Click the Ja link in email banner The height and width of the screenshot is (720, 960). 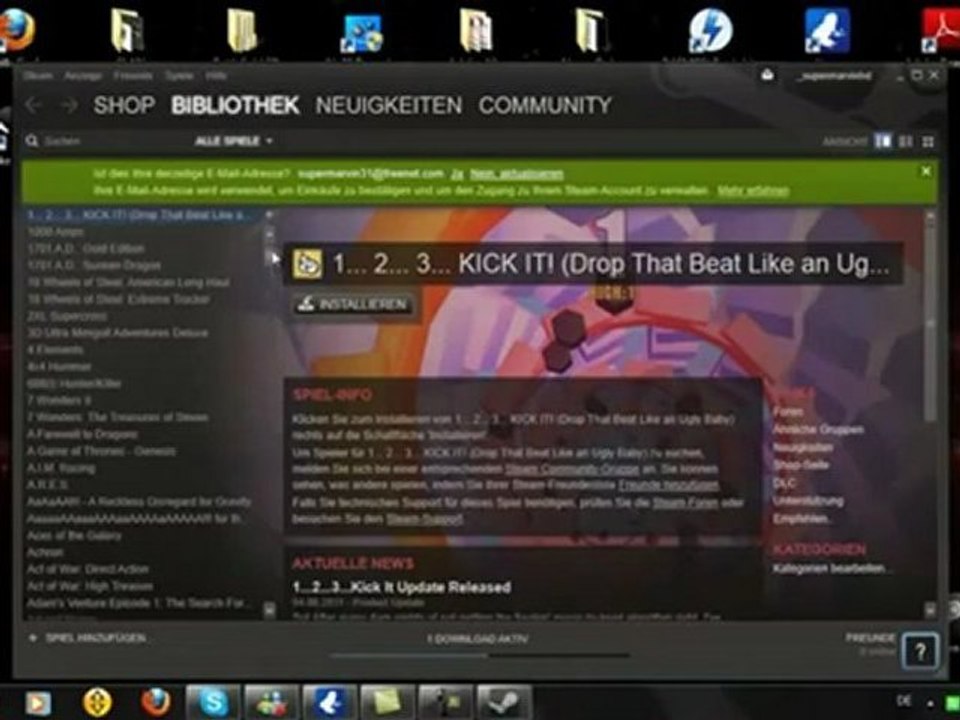tap(457, 174)
